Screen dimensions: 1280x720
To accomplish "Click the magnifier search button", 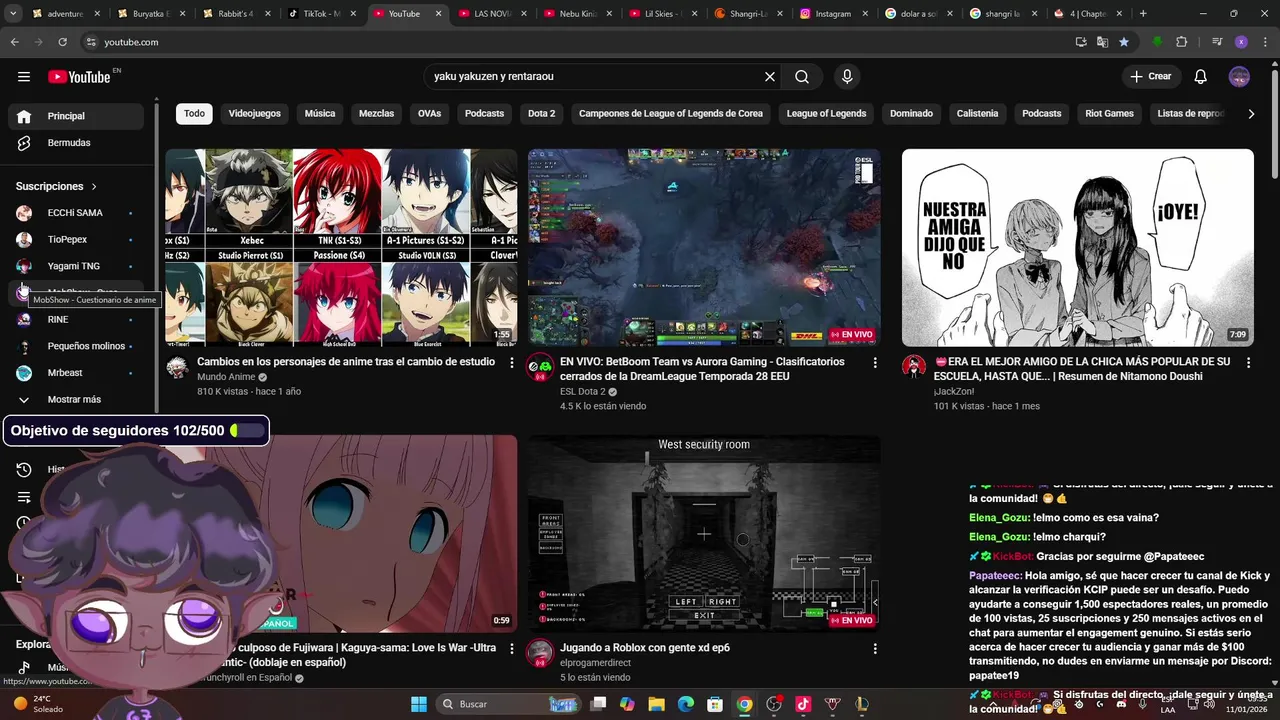I will [802, 77].
